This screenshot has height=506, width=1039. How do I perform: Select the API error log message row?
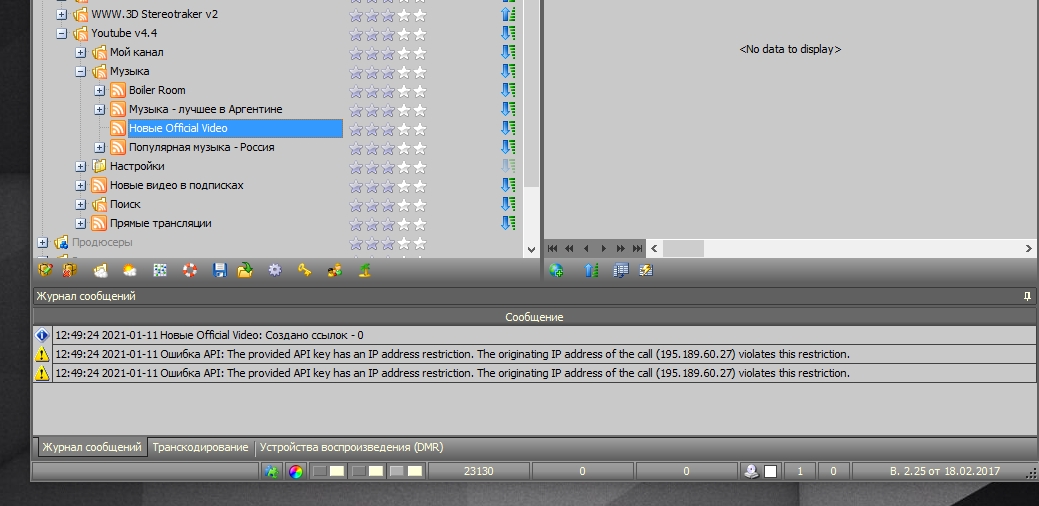click(x=451, y=354)
